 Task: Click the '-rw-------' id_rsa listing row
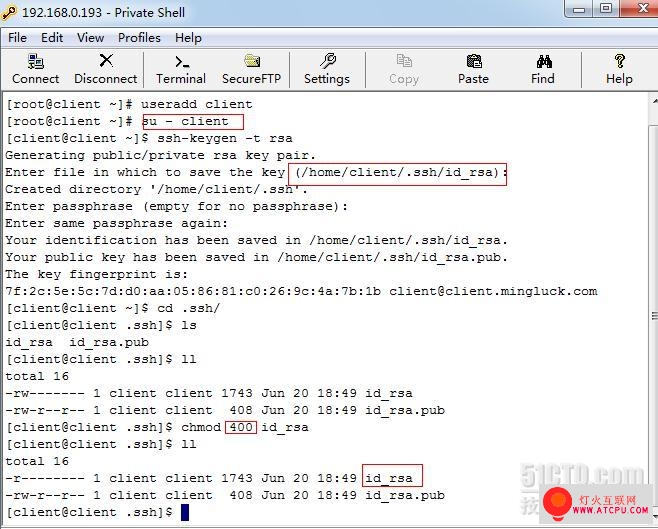(x=209, y=393)
